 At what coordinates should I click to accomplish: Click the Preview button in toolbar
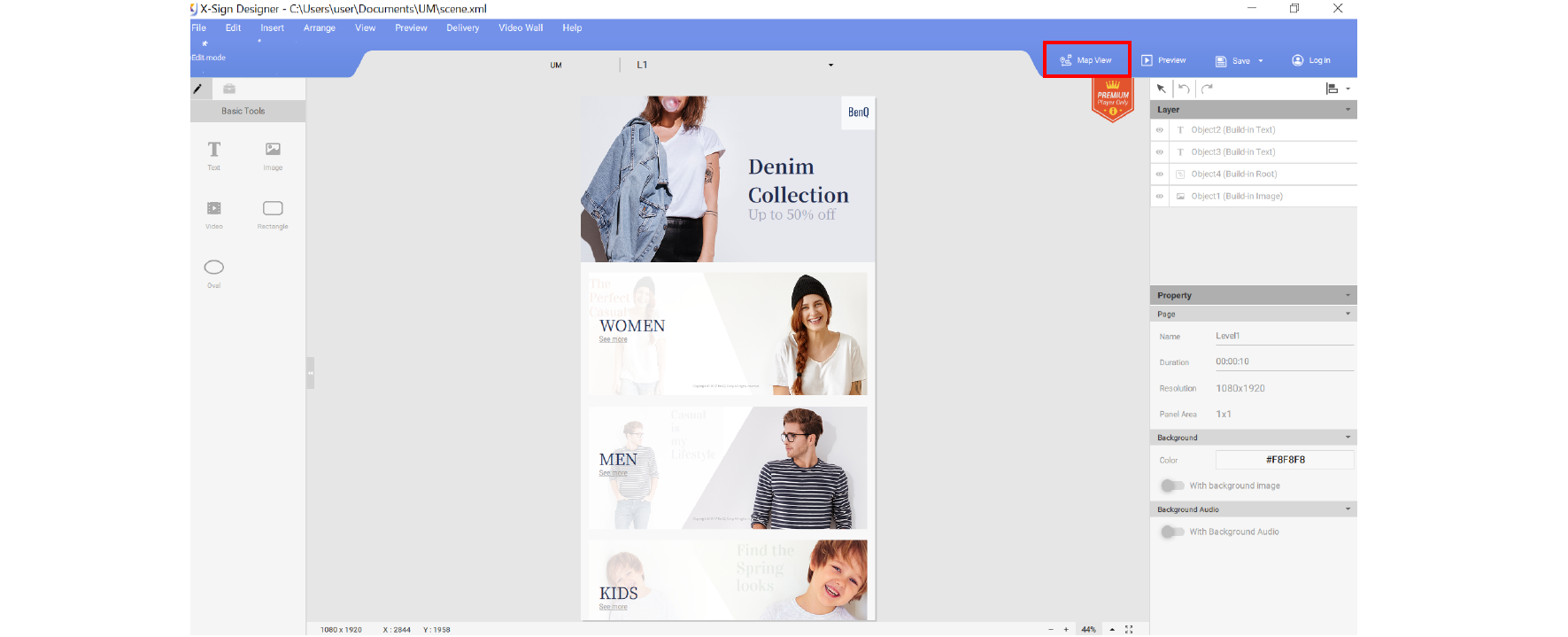(x=1163, y=60)
